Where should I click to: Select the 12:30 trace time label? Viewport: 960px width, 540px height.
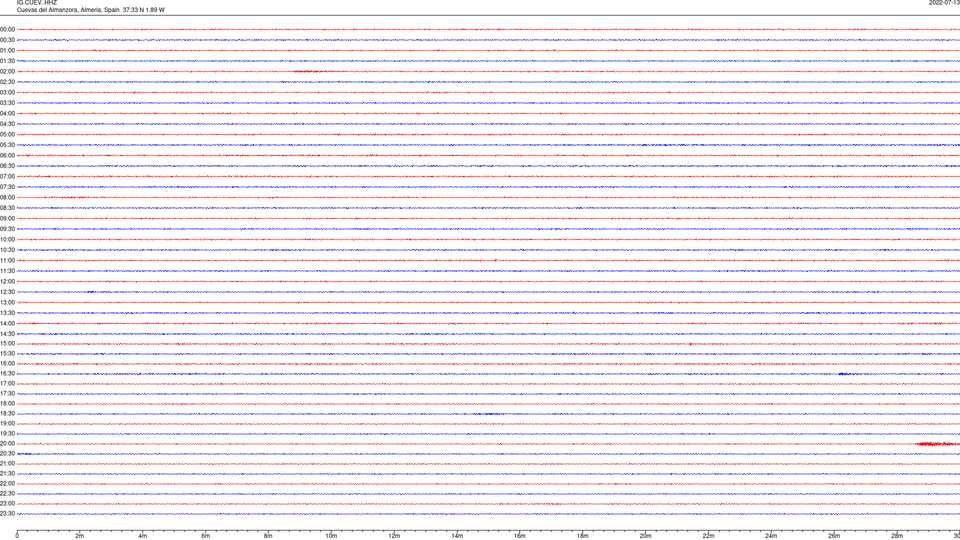tap(7, 291)
